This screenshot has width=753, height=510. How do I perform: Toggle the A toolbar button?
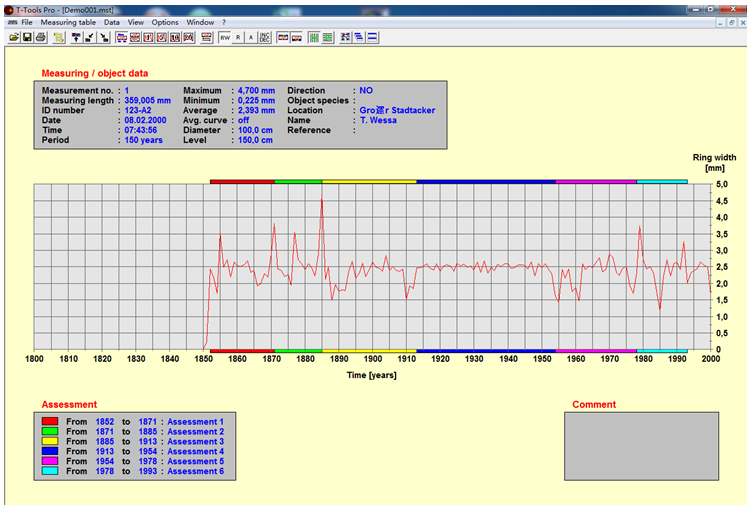[251, 37]
